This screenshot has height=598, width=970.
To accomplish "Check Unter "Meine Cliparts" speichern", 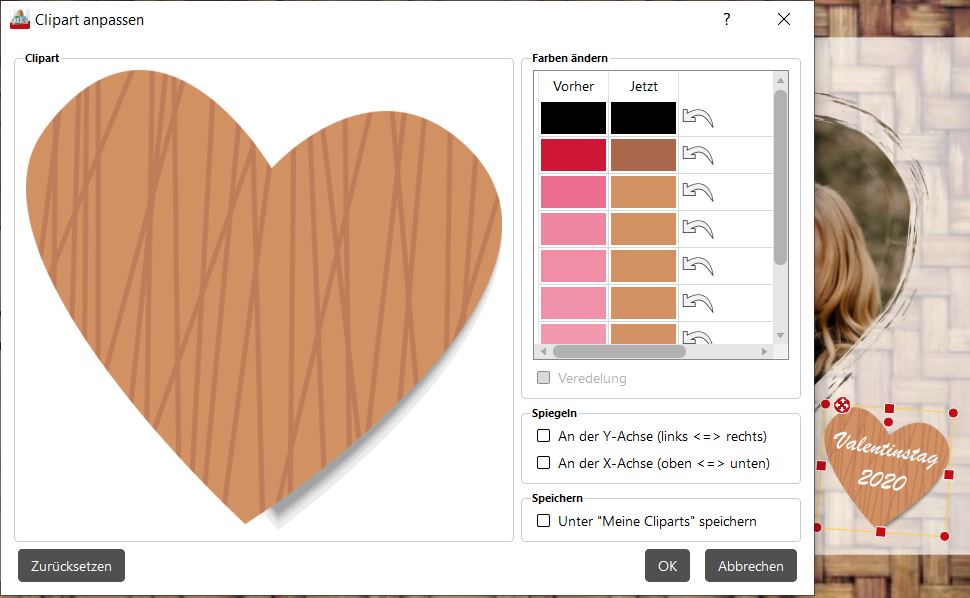I will coord(544,521).
